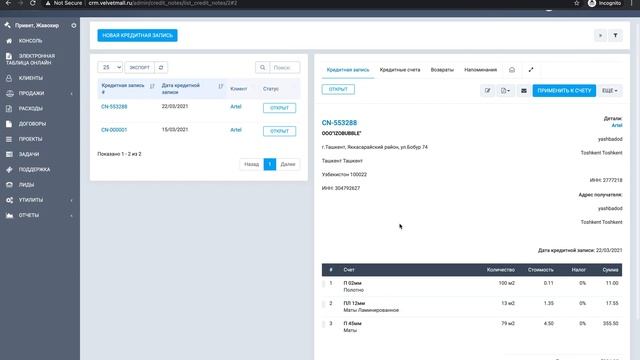The width and height of the screenshot is (640, 360).
Task: Click the magnifier search icon in the list
Action: tap(262, 67)
